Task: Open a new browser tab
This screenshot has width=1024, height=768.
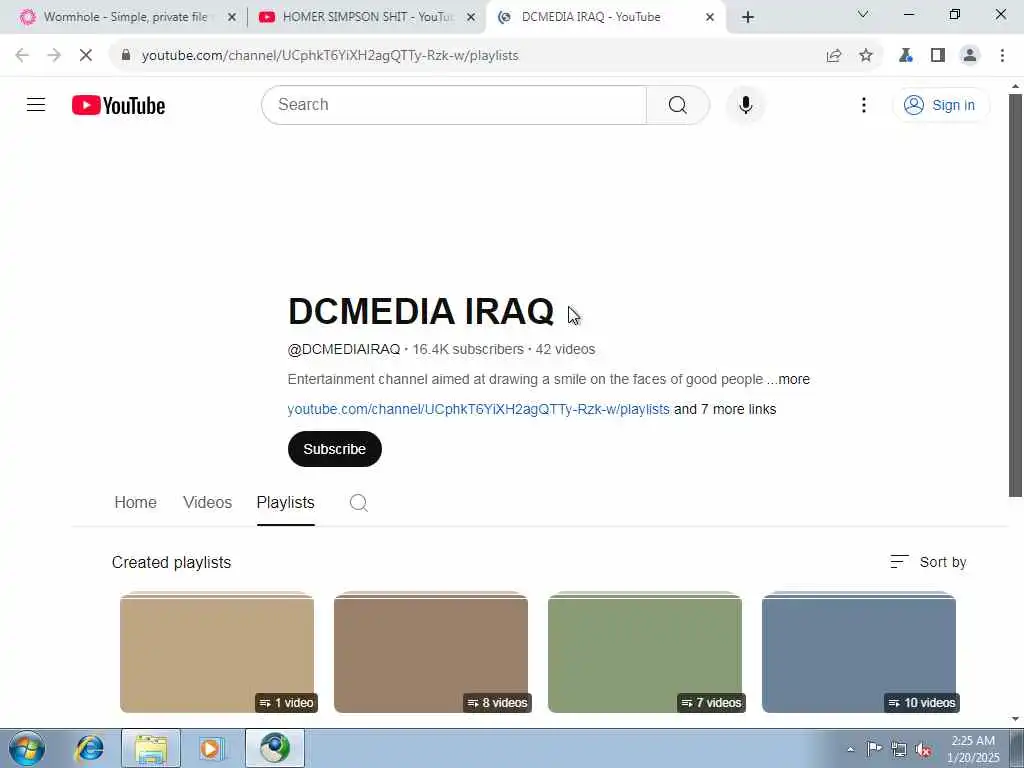Action: (748, 17)
